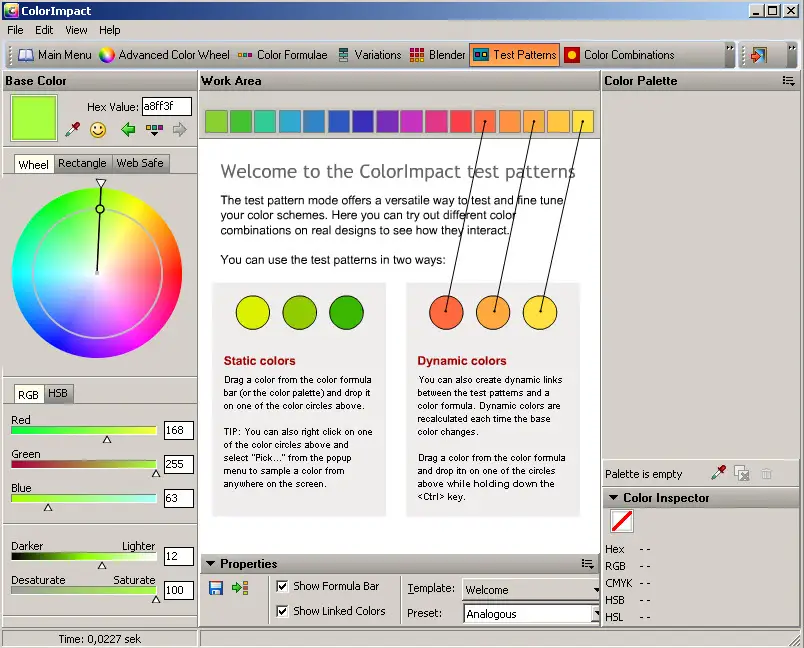Click the saturation value field 100
The width and height of the screenshot is (804, 648).
coord(178,590)
